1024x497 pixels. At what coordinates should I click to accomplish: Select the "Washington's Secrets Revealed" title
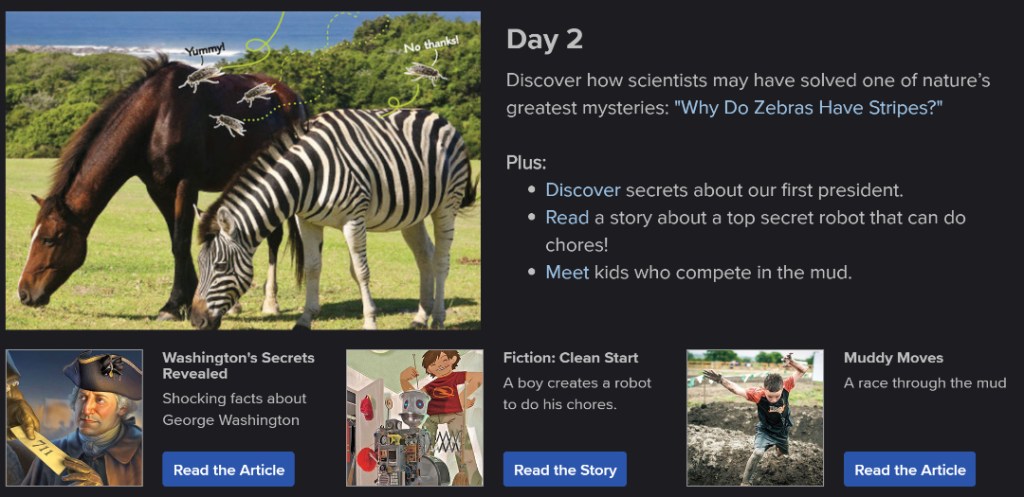click(x=238, y=365)
